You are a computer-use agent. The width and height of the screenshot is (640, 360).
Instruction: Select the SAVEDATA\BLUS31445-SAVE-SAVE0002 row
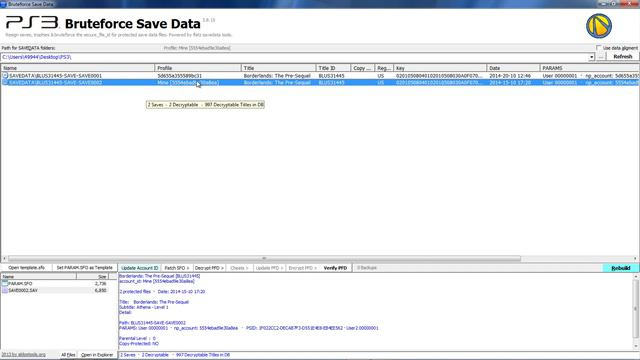click(320, 82)
